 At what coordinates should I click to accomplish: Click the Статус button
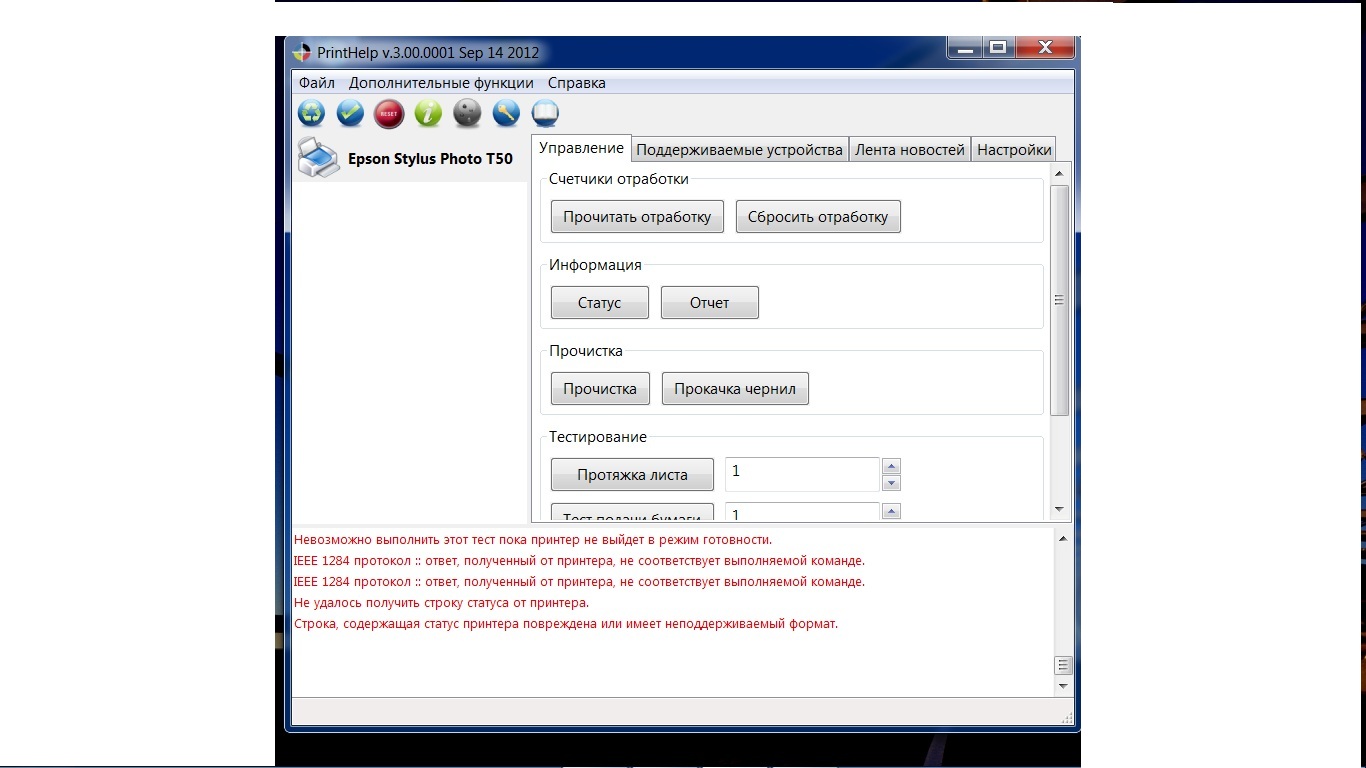[600, 303]
